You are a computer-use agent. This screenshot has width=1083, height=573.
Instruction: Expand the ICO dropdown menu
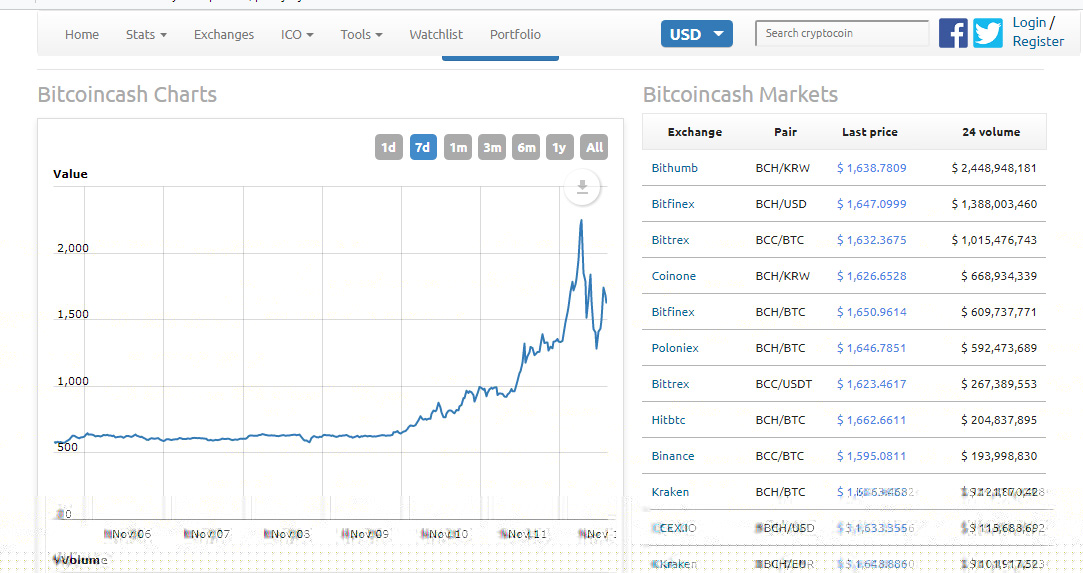[297, 34]
